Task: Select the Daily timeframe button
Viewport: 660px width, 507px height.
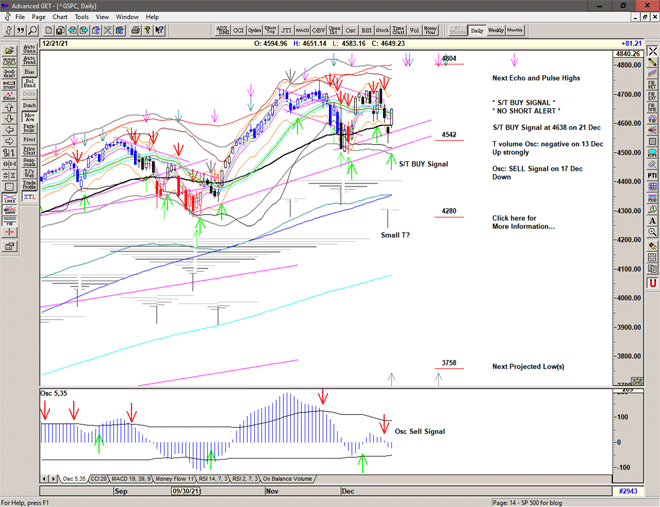Action: pyautogui.click(x=477, y=30)
